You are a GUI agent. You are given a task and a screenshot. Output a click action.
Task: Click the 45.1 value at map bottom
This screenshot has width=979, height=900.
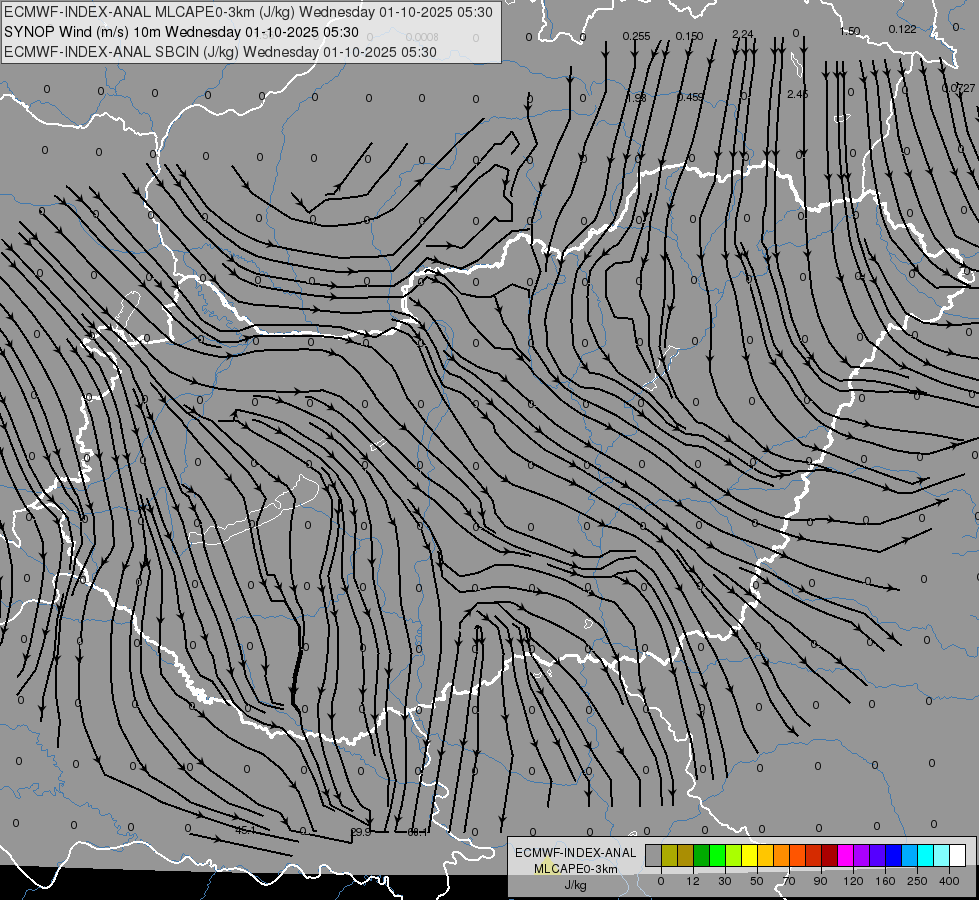[245, 830]
